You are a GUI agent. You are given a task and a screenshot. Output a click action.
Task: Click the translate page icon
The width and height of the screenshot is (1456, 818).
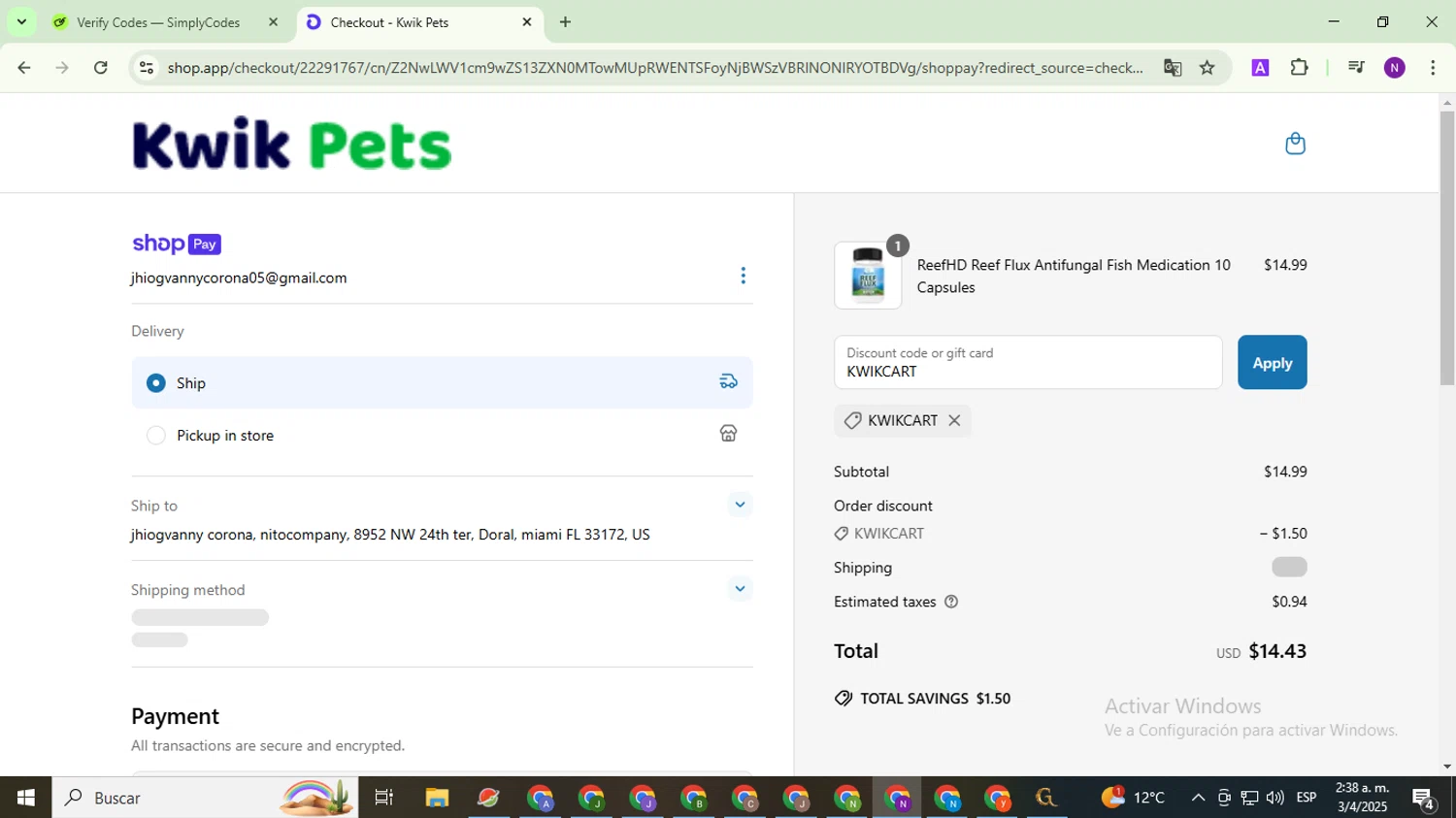(x=1173, y=68)
